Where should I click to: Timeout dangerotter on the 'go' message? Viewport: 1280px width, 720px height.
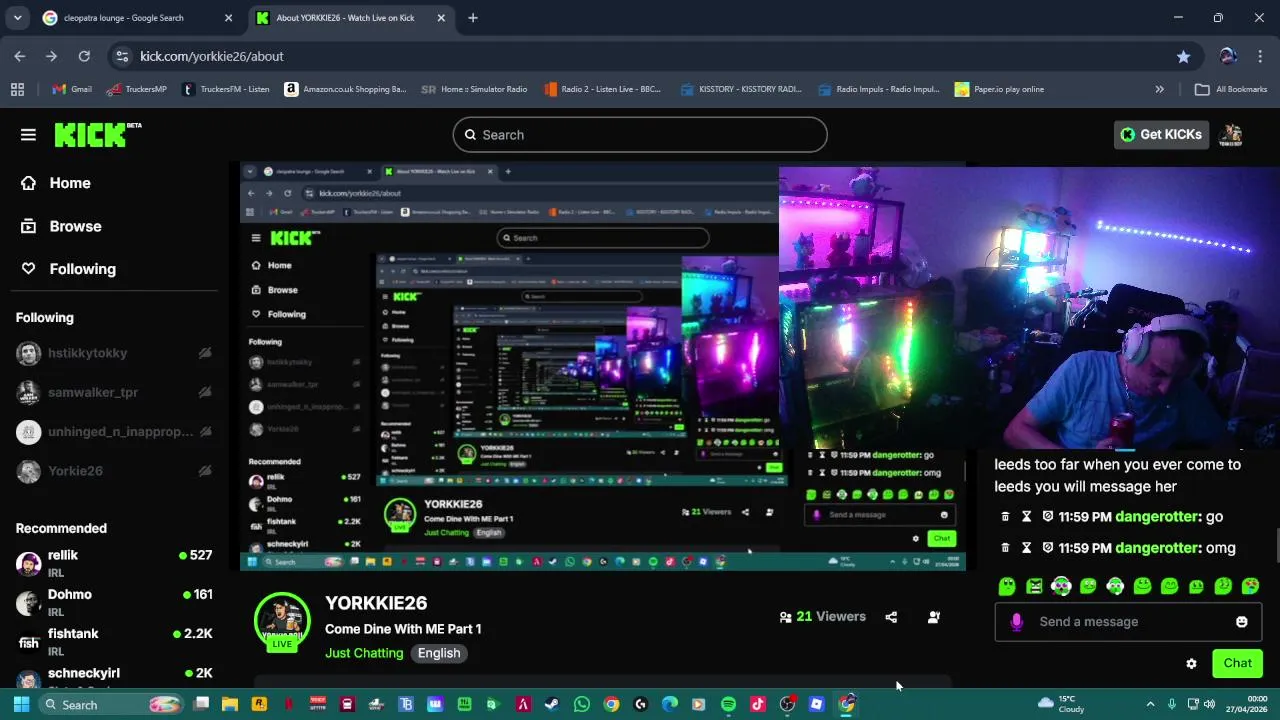click(1026, 517)
